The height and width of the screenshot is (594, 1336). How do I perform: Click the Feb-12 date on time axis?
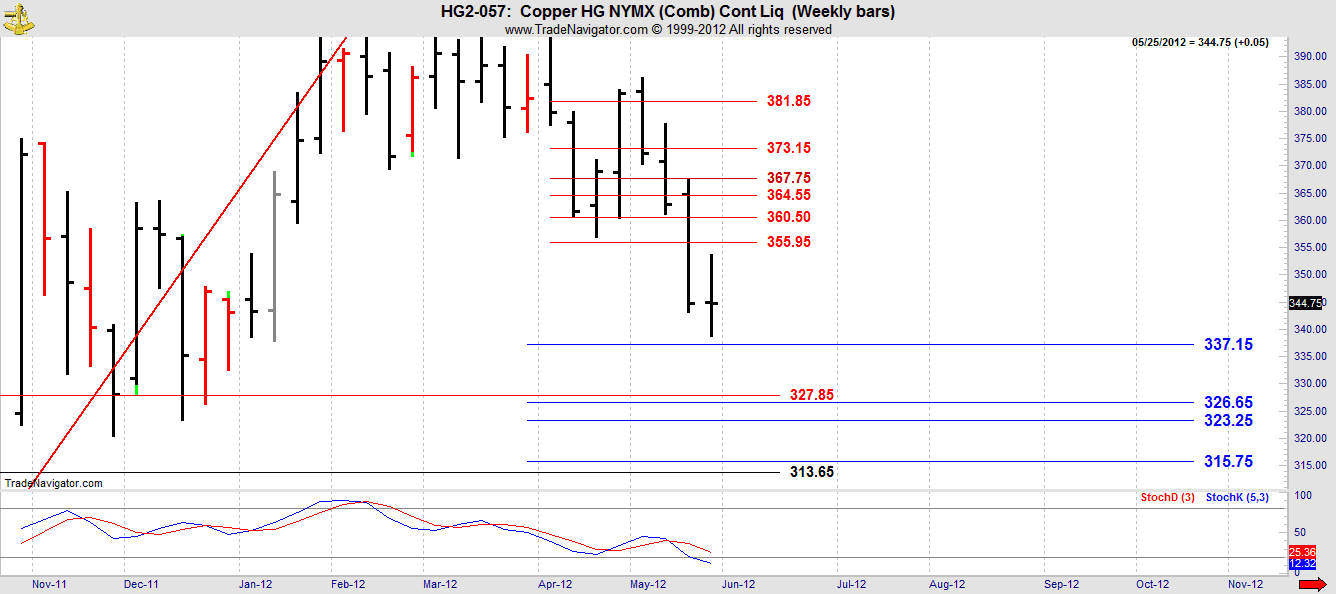pyautogui.click(x=350, y=584)
